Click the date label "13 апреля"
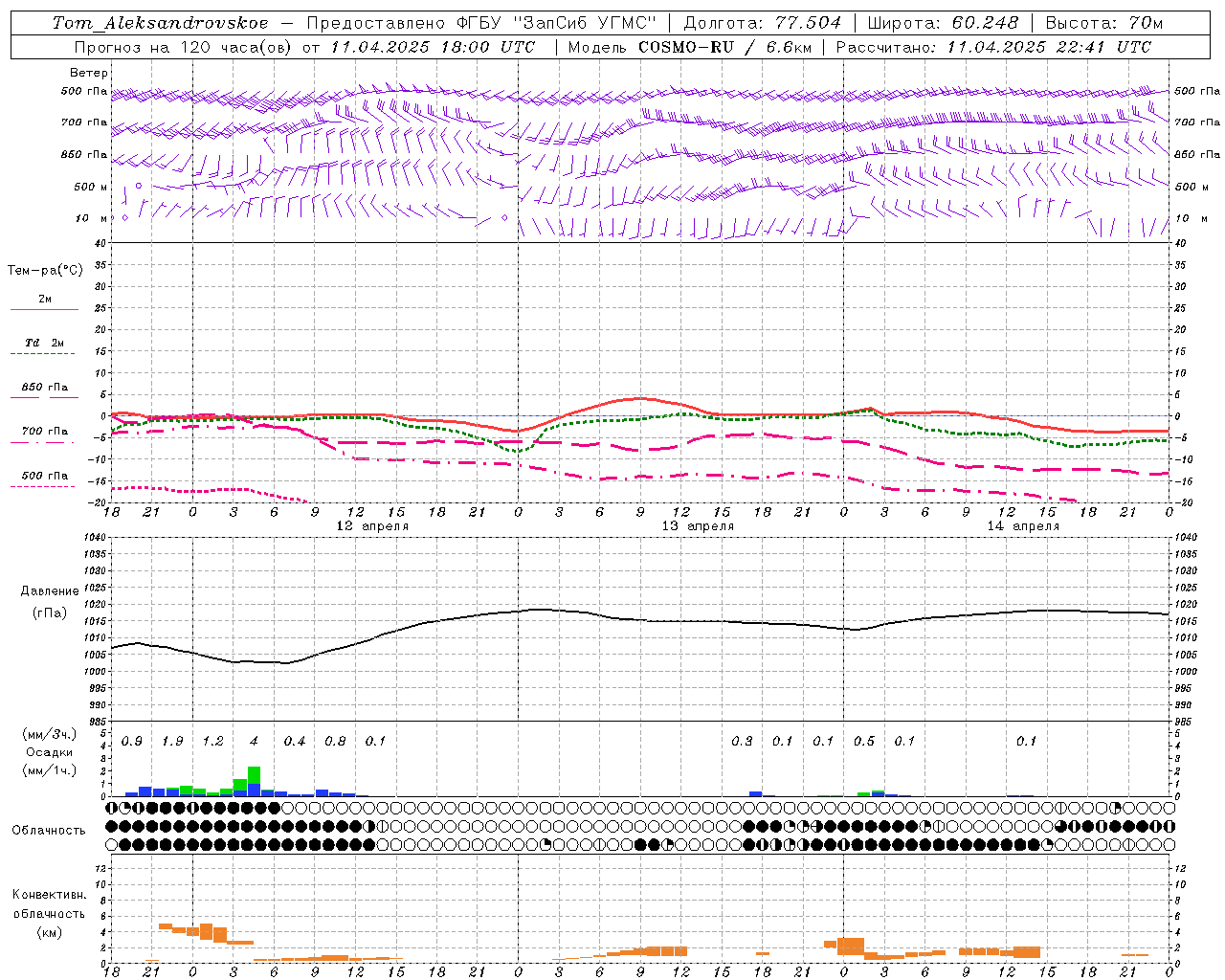The width and height of the screenshot is (1225, 980). point(698,526)
